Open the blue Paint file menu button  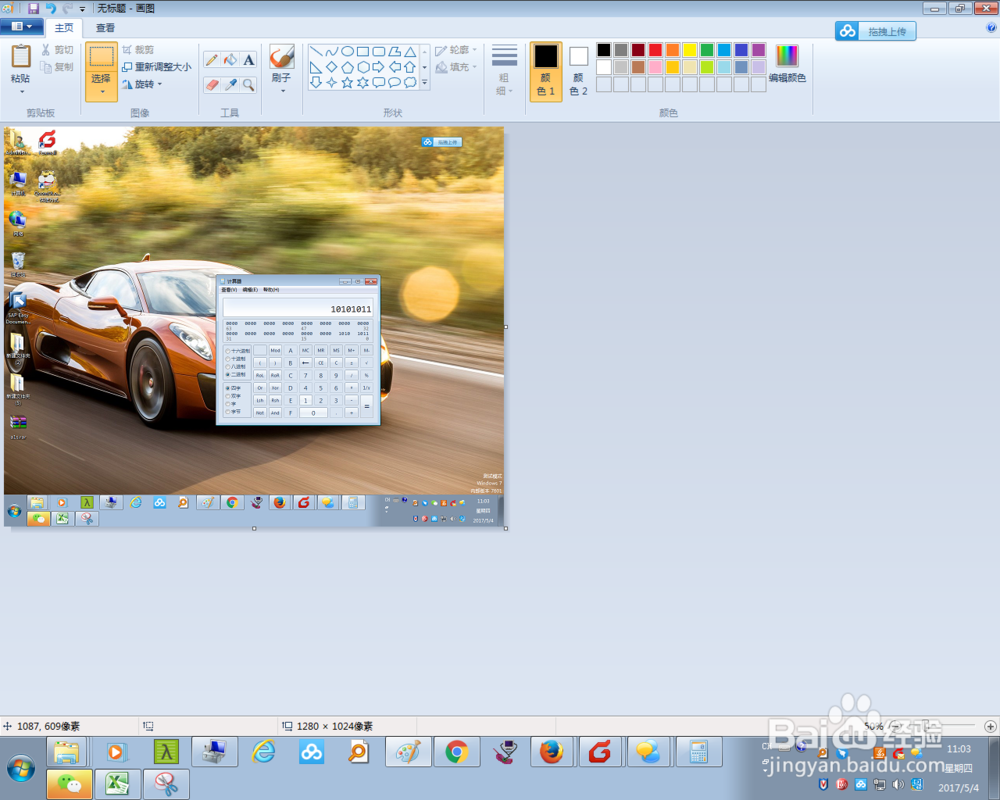pos(22,27)
